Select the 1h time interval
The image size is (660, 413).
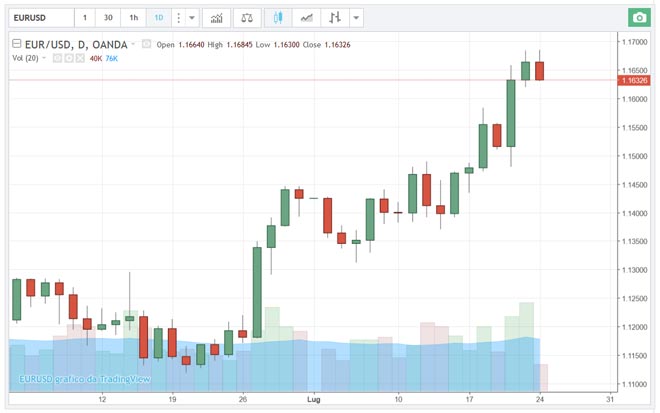pos(133,18)
